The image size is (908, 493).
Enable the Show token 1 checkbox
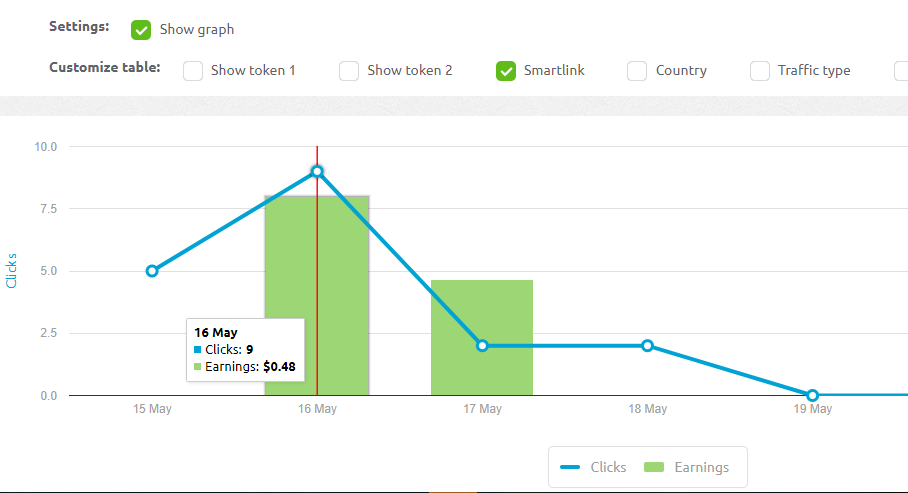tap(193, 70)
